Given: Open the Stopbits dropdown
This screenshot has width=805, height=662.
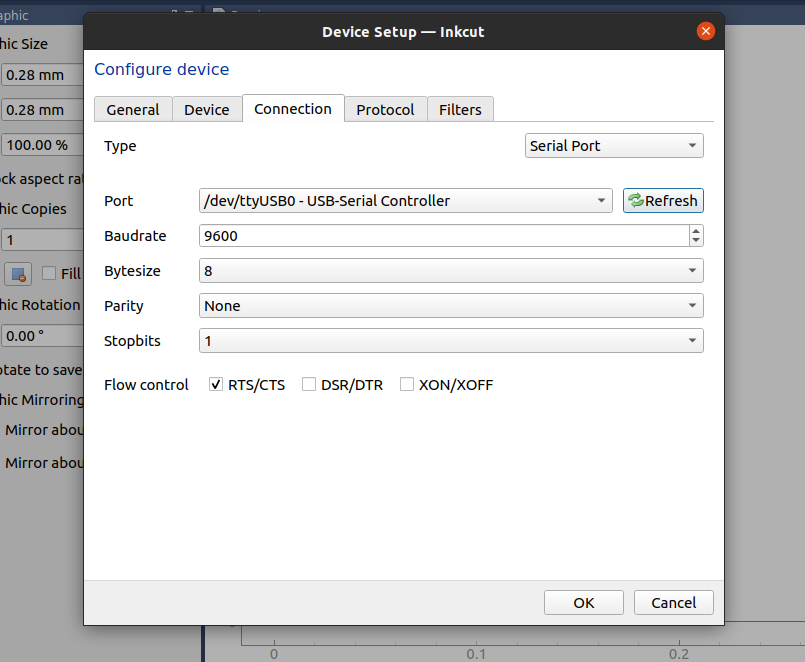Looking at the screenshot, I should coord(451,341).
